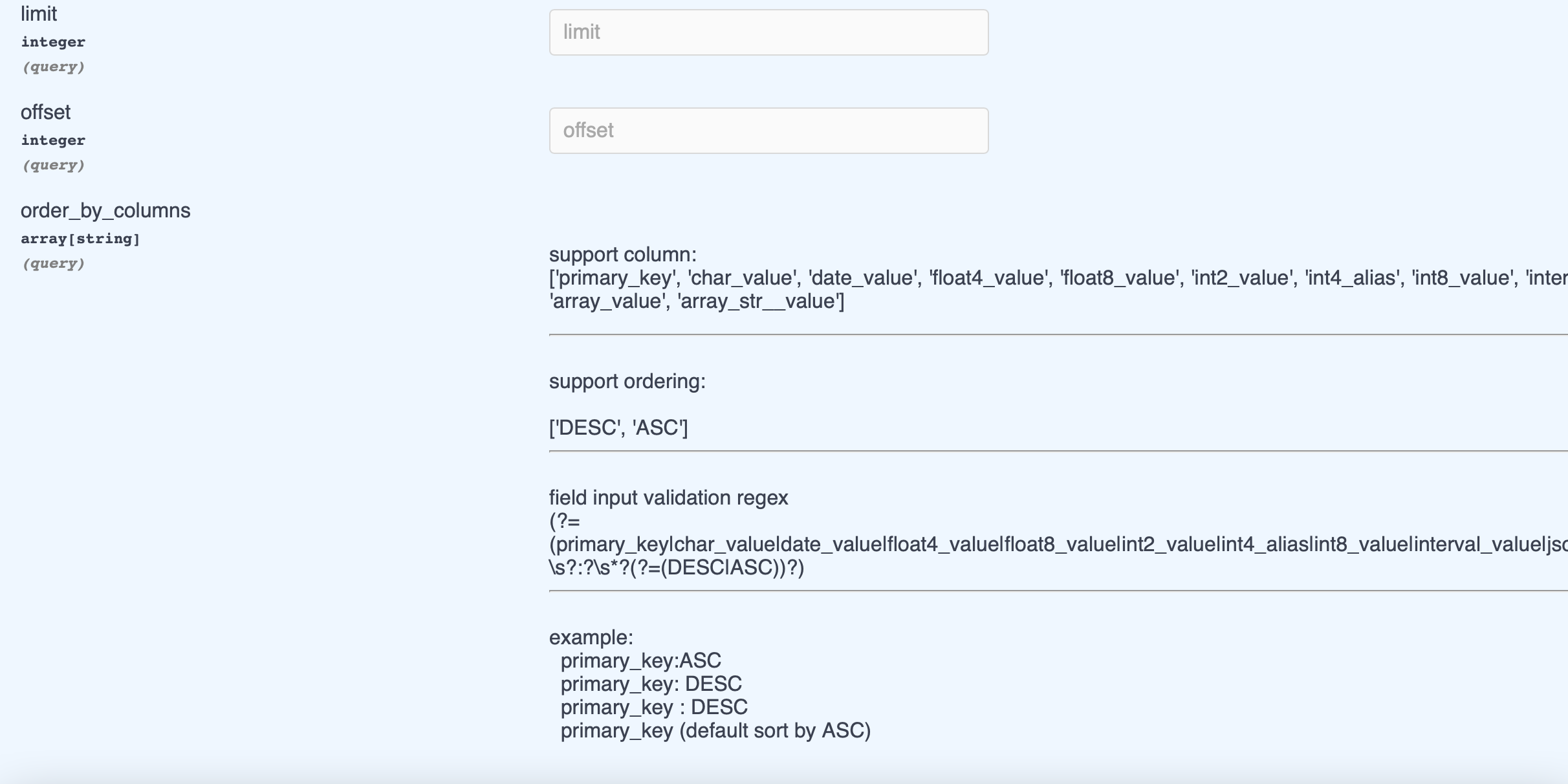Select the array[string] type label
This screenshot has width=1568, height=784.
point(80,237)
